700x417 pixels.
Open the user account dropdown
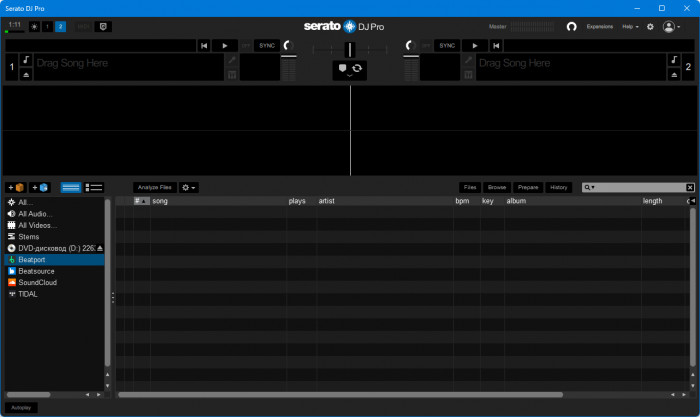(672, 27)
